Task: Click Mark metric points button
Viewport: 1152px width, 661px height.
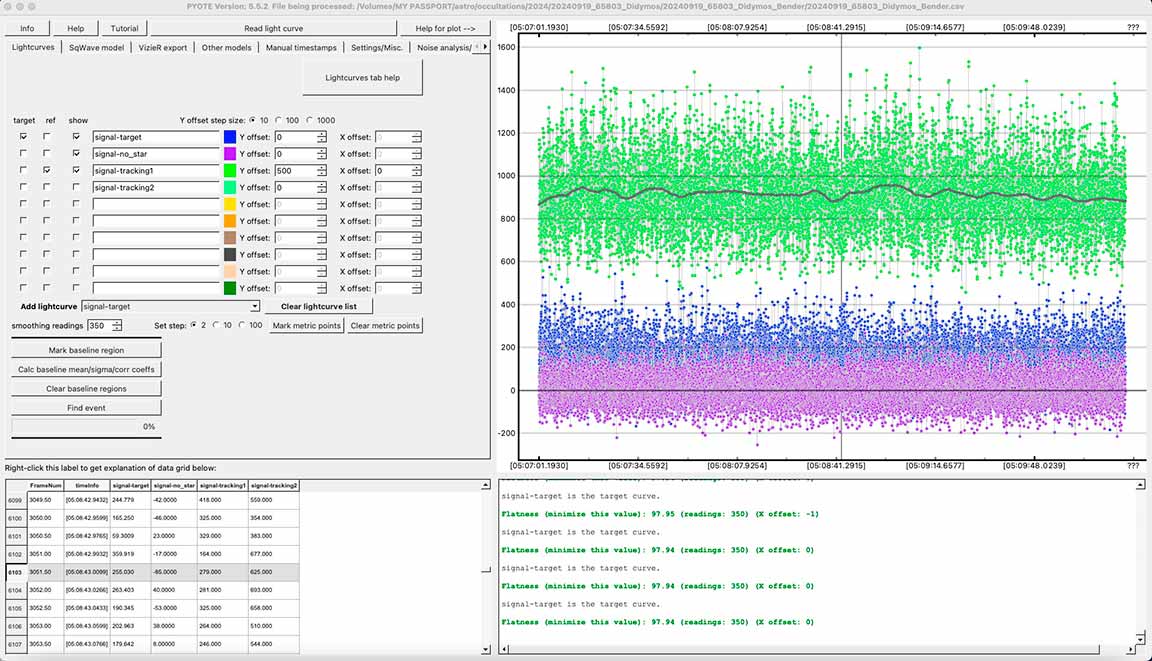Action: (x=306, y=325)
